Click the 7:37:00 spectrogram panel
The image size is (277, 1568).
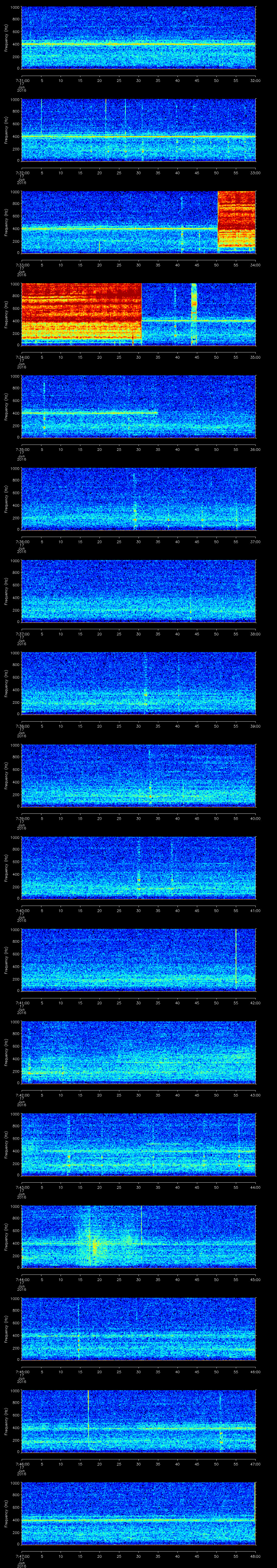[138, 591]
